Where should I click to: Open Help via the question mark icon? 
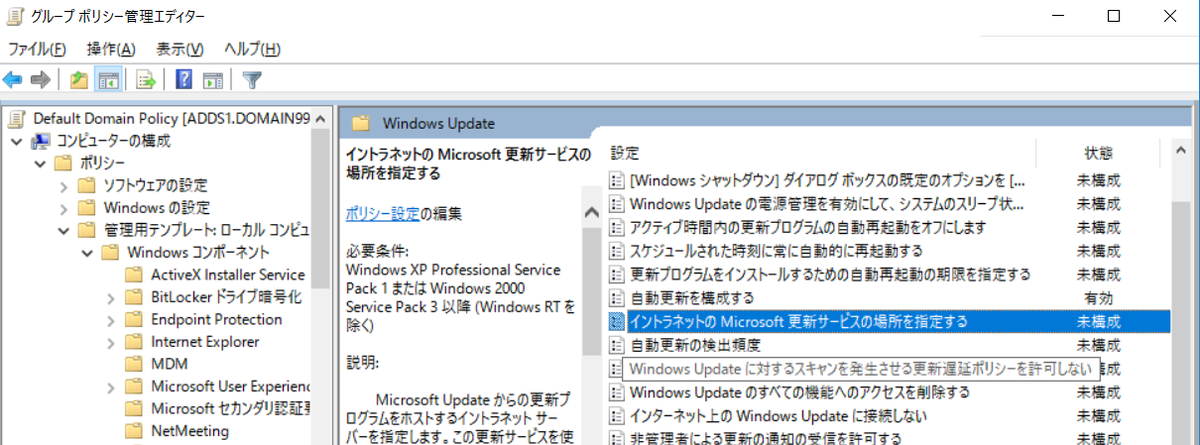point(185,80)
